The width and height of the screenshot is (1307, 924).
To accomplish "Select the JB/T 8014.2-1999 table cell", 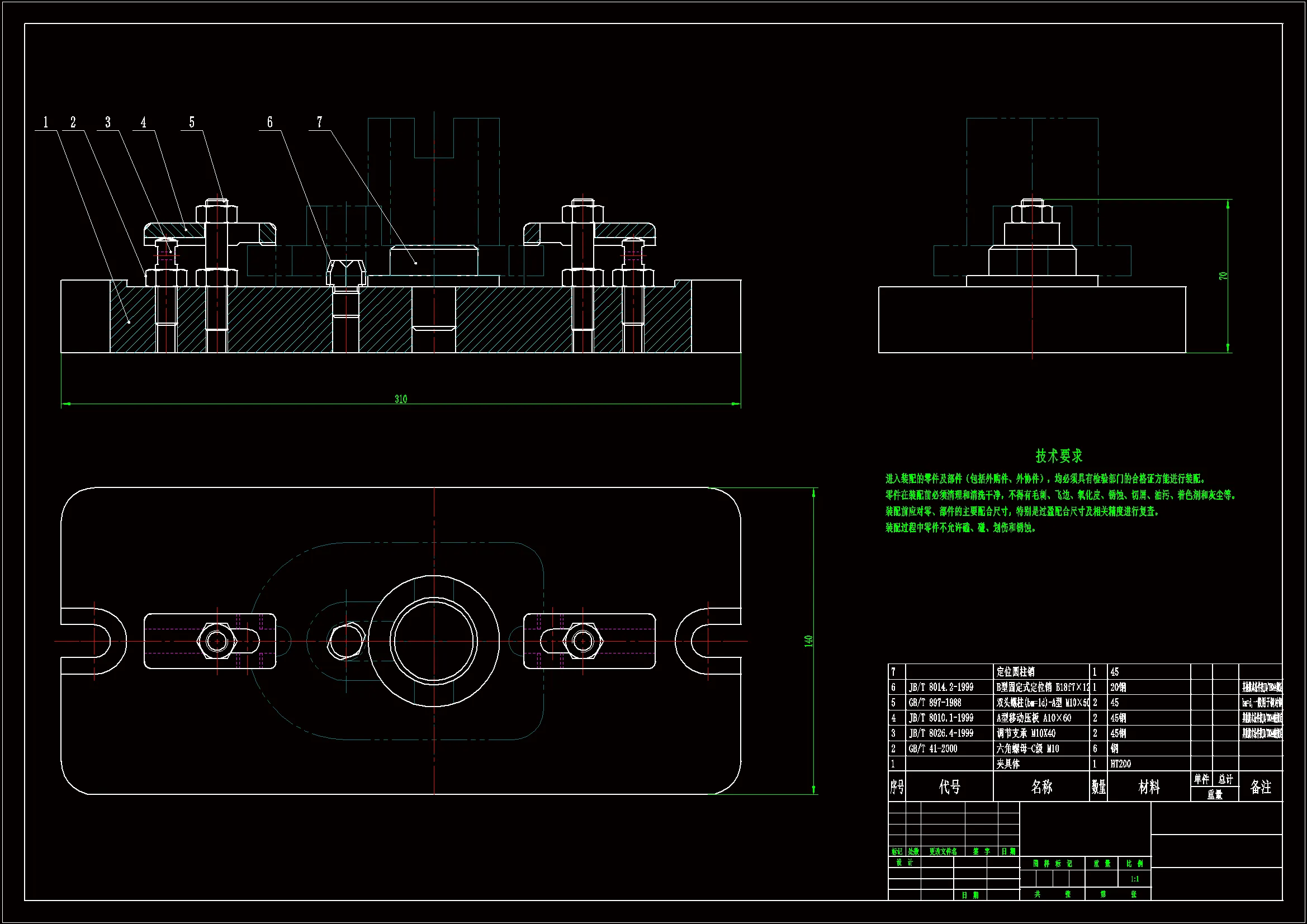I will pyautogui.click(x=941, y=687).
